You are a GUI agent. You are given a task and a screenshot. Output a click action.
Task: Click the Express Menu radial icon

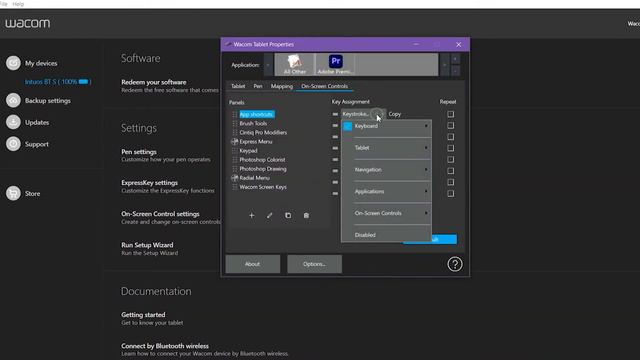[x=235, y=142]
